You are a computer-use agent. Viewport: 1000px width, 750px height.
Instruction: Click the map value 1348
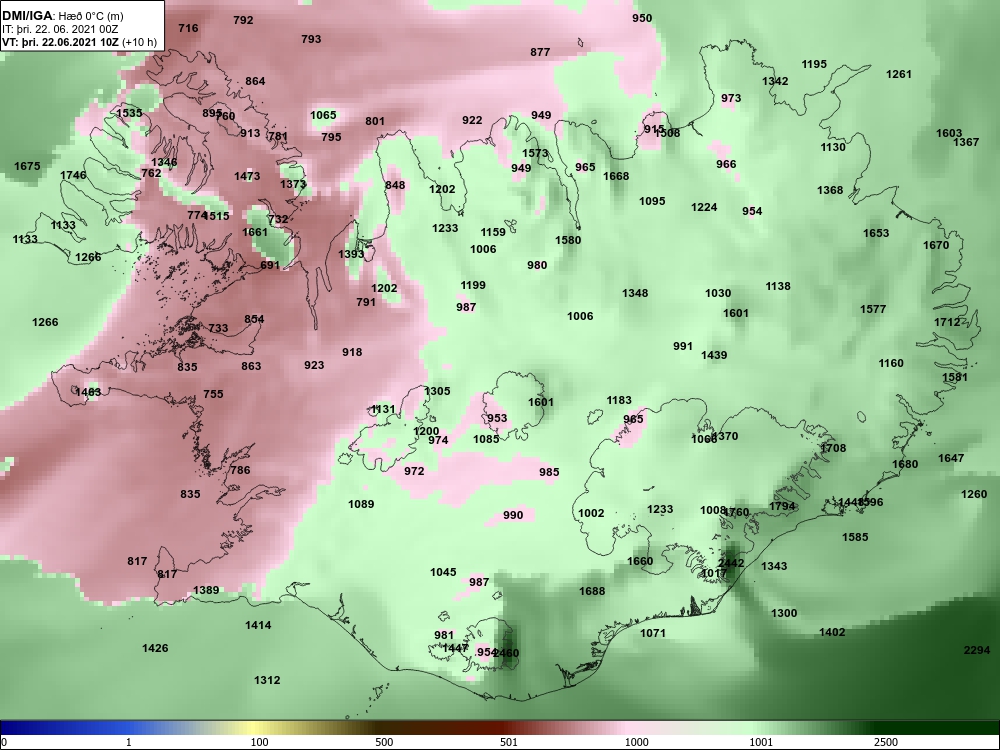tap(635, 293)
